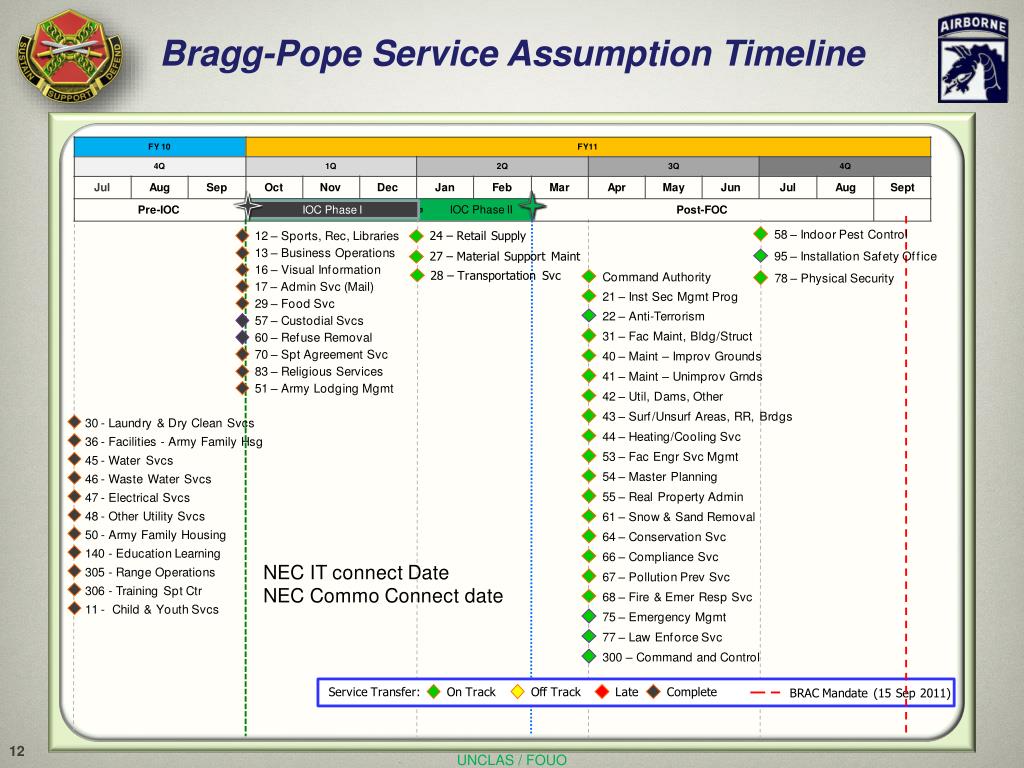This screenshot has width=1024, height=768.
Task: Click the text 68 – Fire & Emer Resp Svc
Action: (x=677, y=597)
